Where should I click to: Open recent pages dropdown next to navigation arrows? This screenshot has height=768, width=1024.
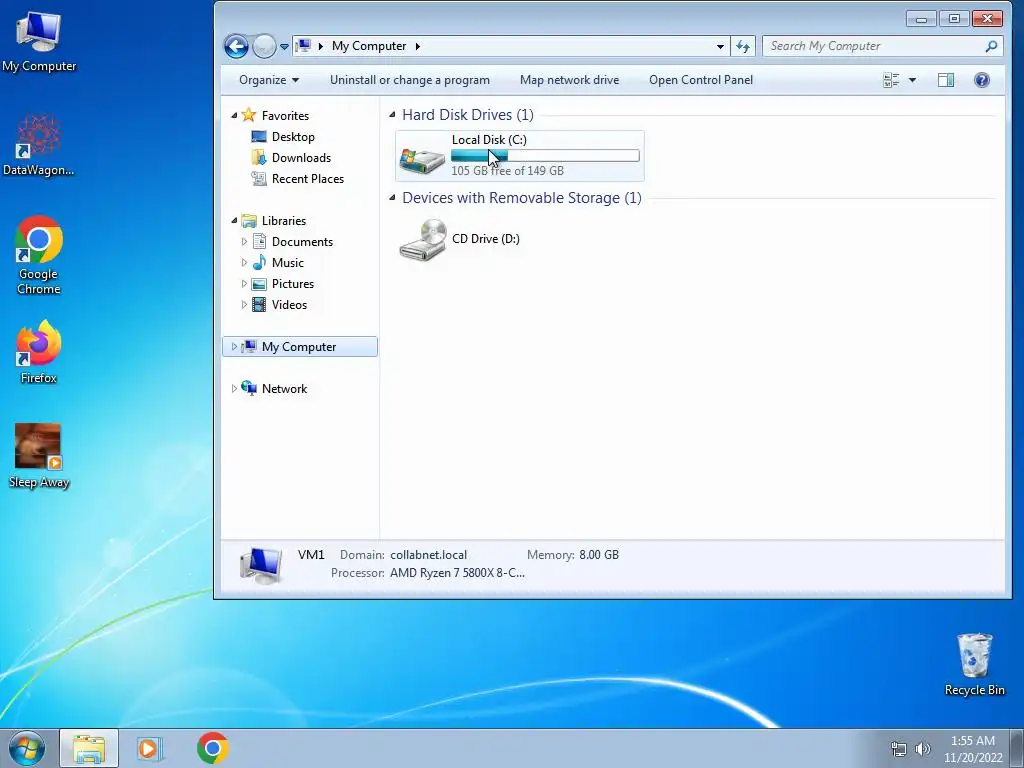click(284, 47)
